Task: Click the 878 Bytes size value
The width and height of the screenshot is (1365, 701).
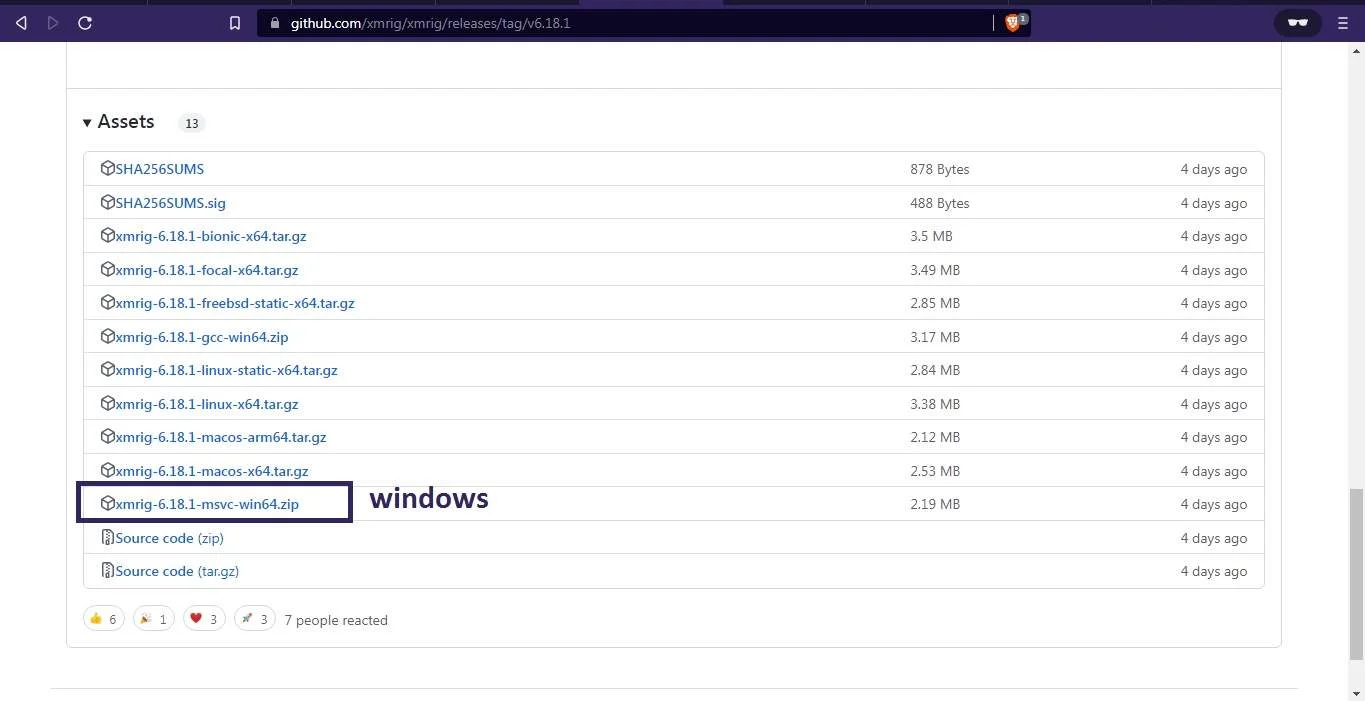Action: point(940,169)
